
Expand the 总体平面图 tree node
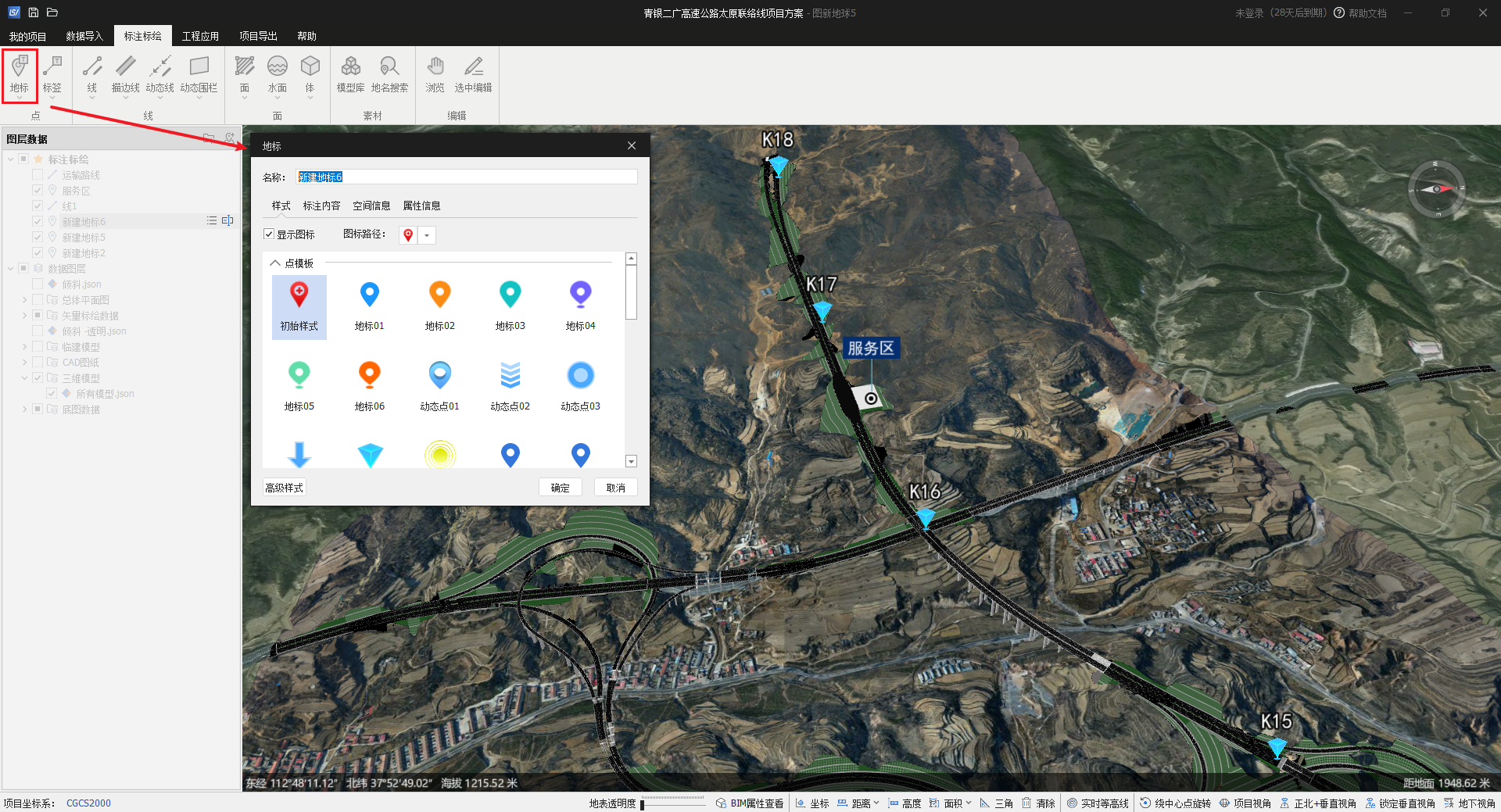[24, 300]
